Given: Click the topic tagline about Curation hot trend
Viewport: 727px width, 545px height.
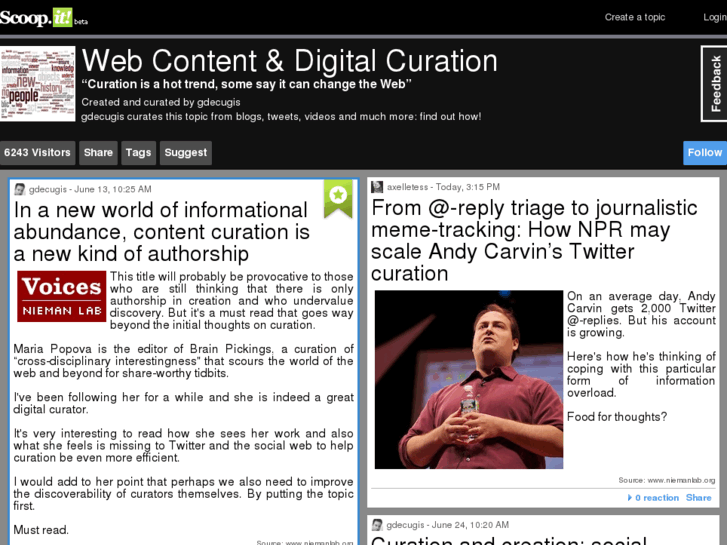Looking at the screenshot, I should 246,84.
